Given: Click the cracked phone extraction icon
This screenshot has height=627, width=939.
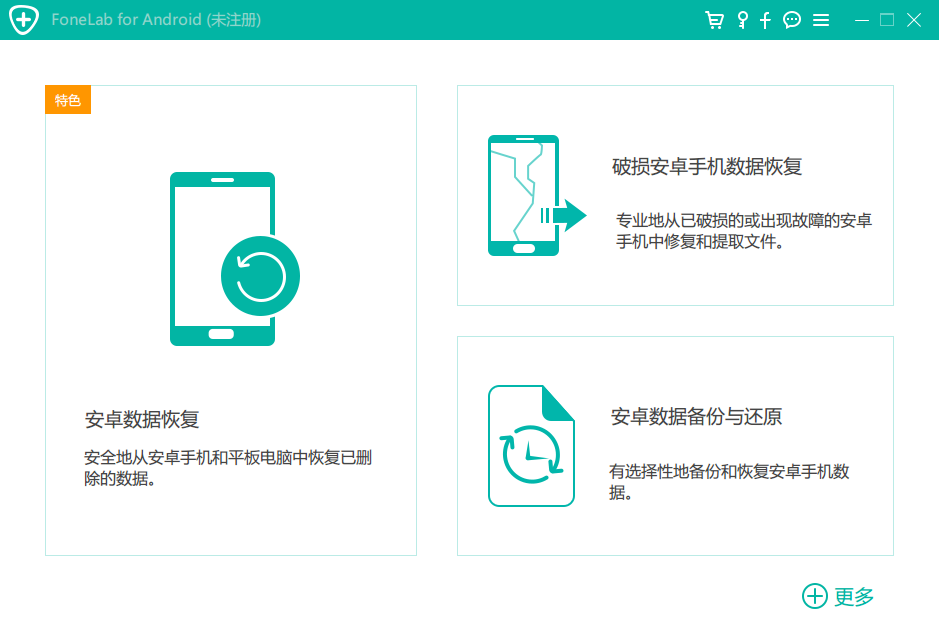Looking at the screenshot, I should [537, 196].
